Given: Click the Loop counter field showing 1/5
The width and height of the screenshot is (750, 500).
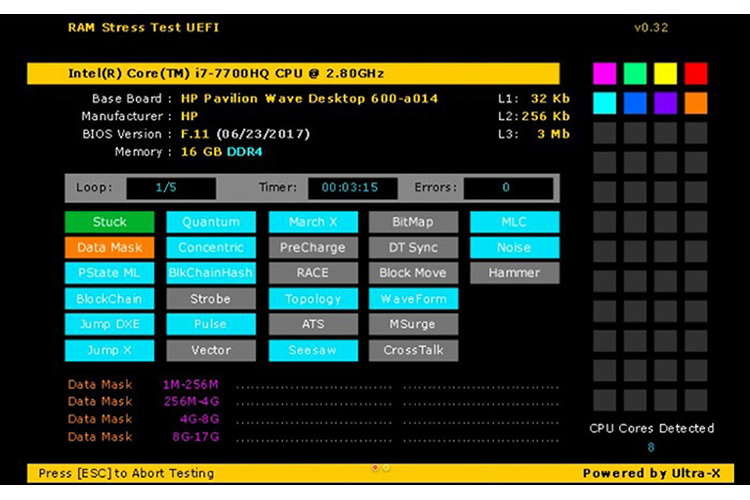Looking at the screenshot, I should 170,188.
